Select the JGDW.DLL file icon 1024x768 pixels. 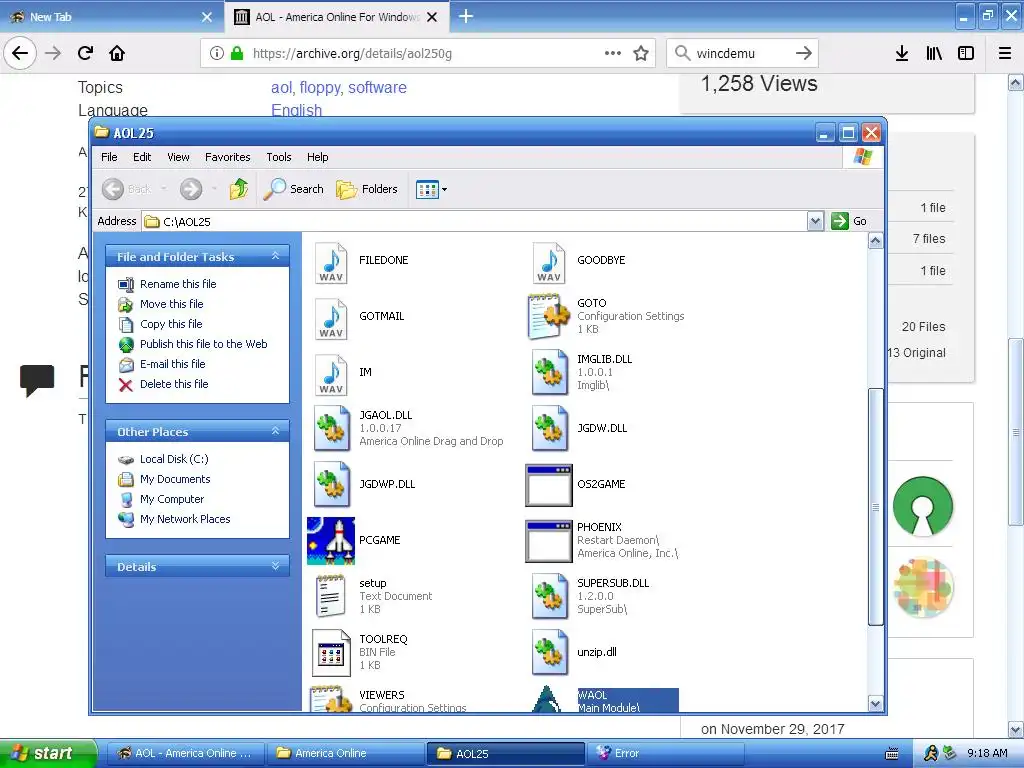tap(549, 428)
